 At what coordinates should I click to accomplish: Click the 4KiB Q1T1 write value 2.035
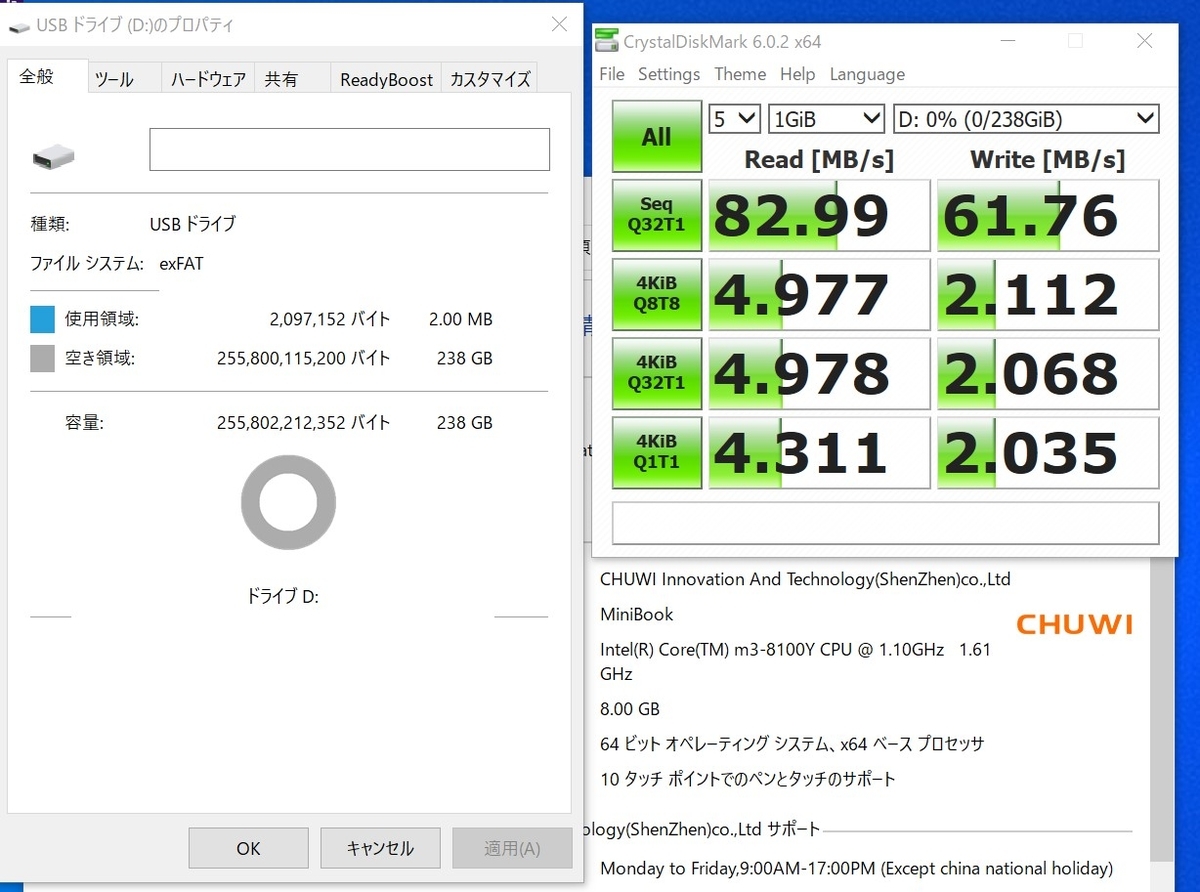tap(1048, 453)
